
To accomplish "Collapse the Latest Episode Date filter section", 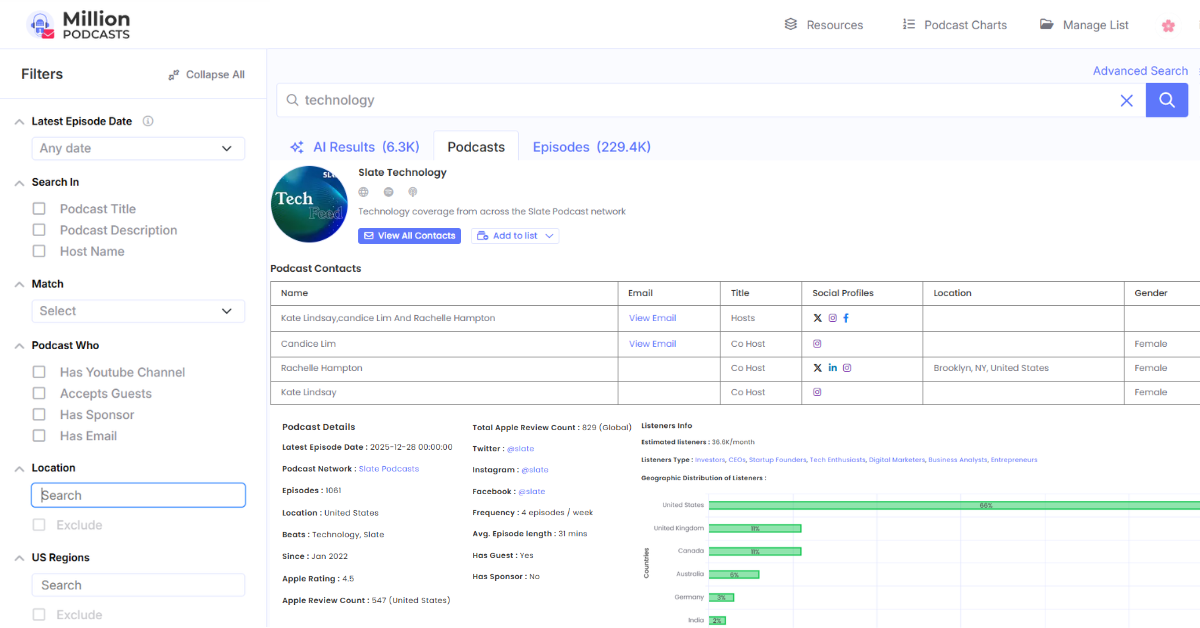I will (19, 121).
